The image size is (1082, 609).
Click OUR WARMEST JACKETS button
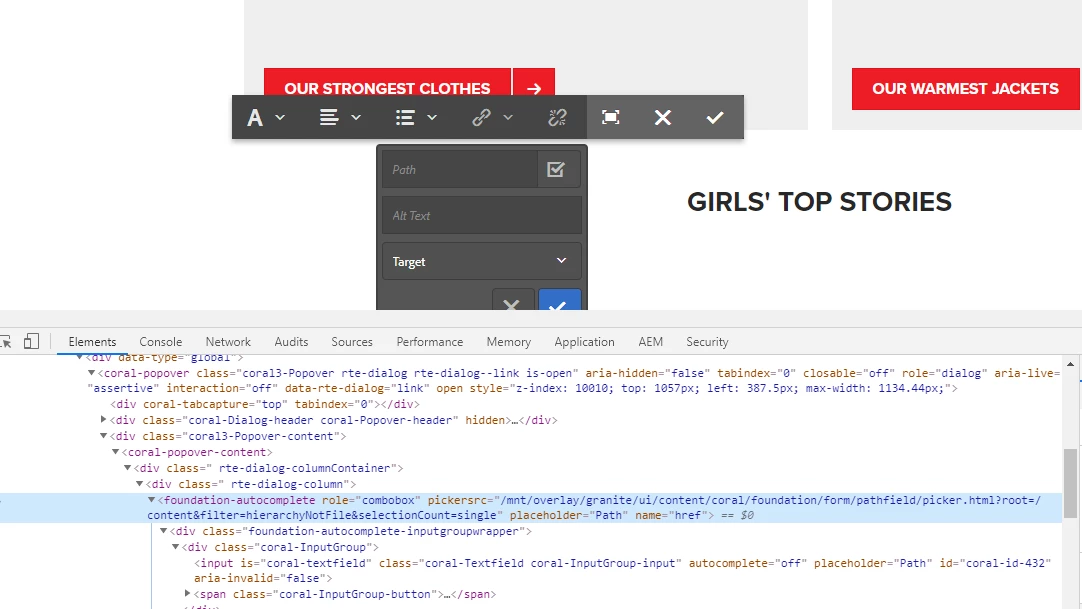pos(965,89)
